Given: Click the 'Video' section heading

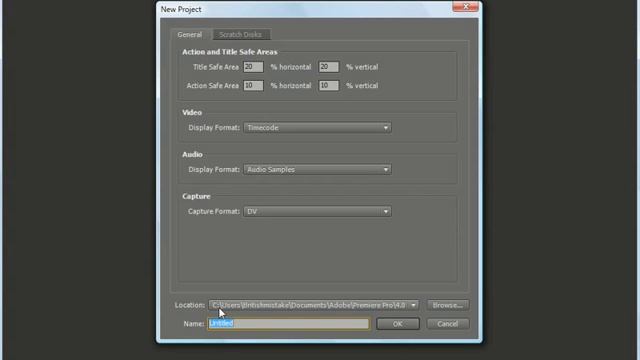Looking at the screenshot, I should coord(192,113).
